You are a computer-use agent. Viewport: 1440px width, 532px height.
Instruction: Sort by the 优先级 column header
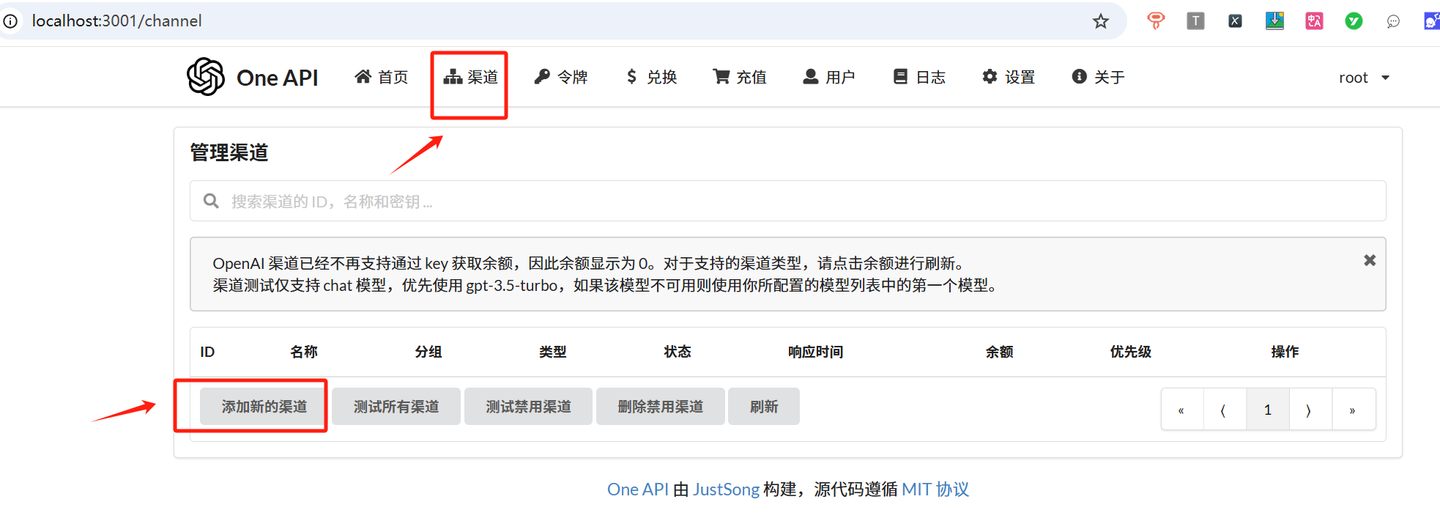pos(1131,352)
